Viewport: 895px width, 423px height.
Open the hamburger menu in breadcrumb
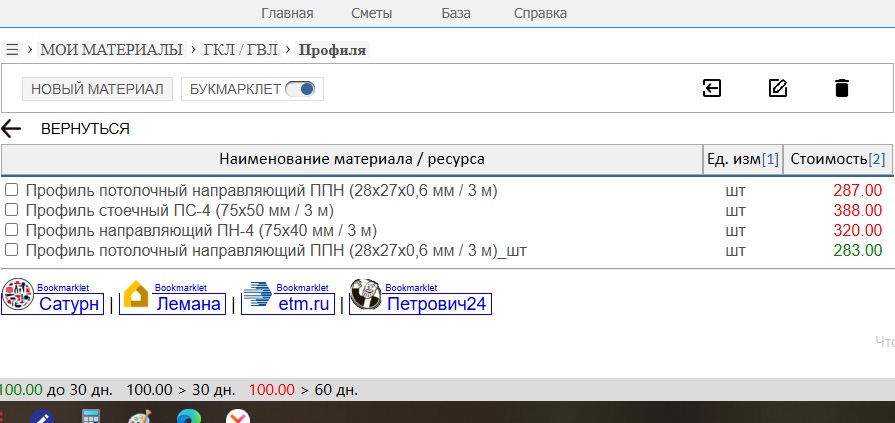click(x=11, y=50)
